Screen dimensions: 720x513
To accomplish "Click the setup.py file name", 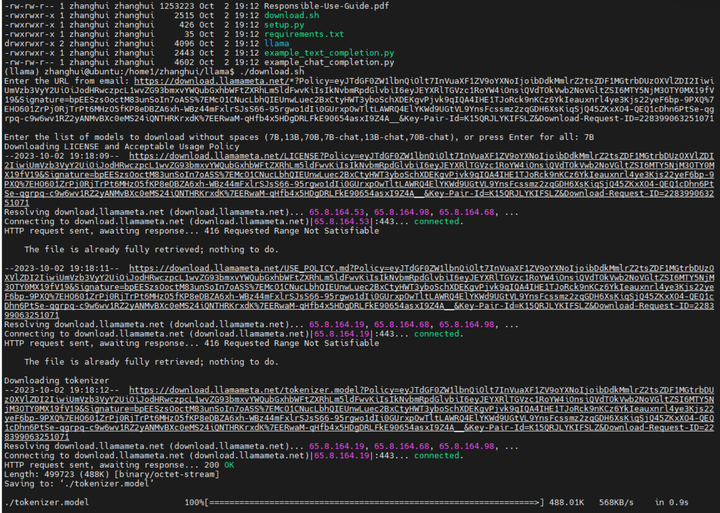I will 284,25.
